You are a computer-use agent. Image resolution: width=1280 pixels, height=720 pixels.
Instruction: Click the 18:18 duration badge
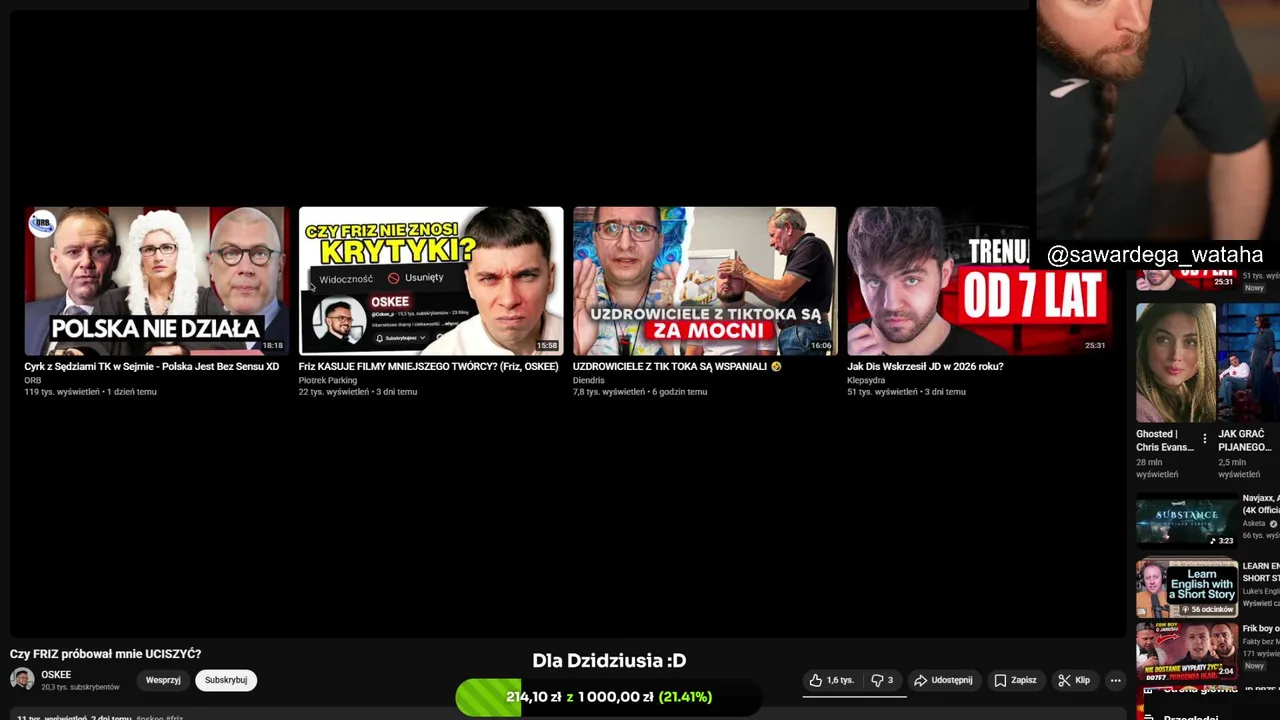click(272, 345)
